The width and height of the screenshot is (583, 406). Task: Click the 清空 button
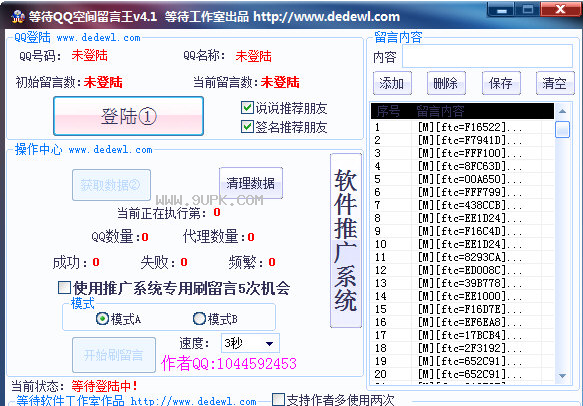point(555,83)
